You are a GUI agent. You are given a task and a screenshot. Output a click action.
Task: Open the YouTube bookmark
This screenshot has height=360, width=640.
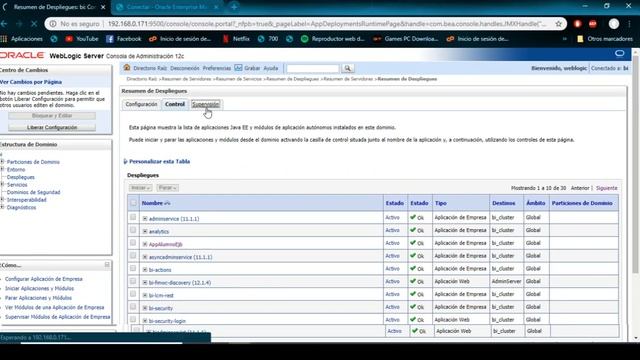pos(82,39)
